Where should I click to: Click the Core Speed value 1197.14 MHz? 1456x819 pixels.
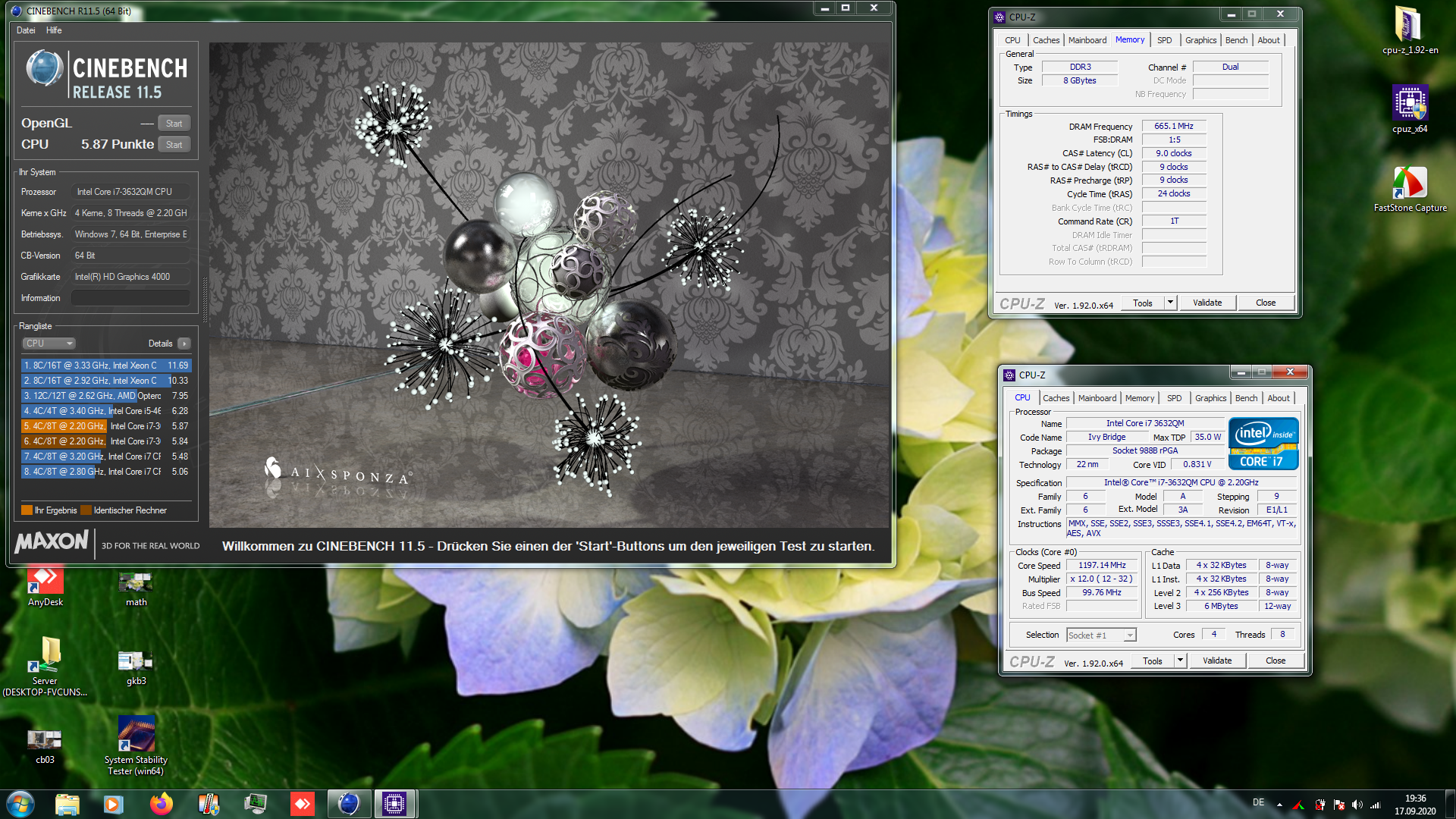1102,565
